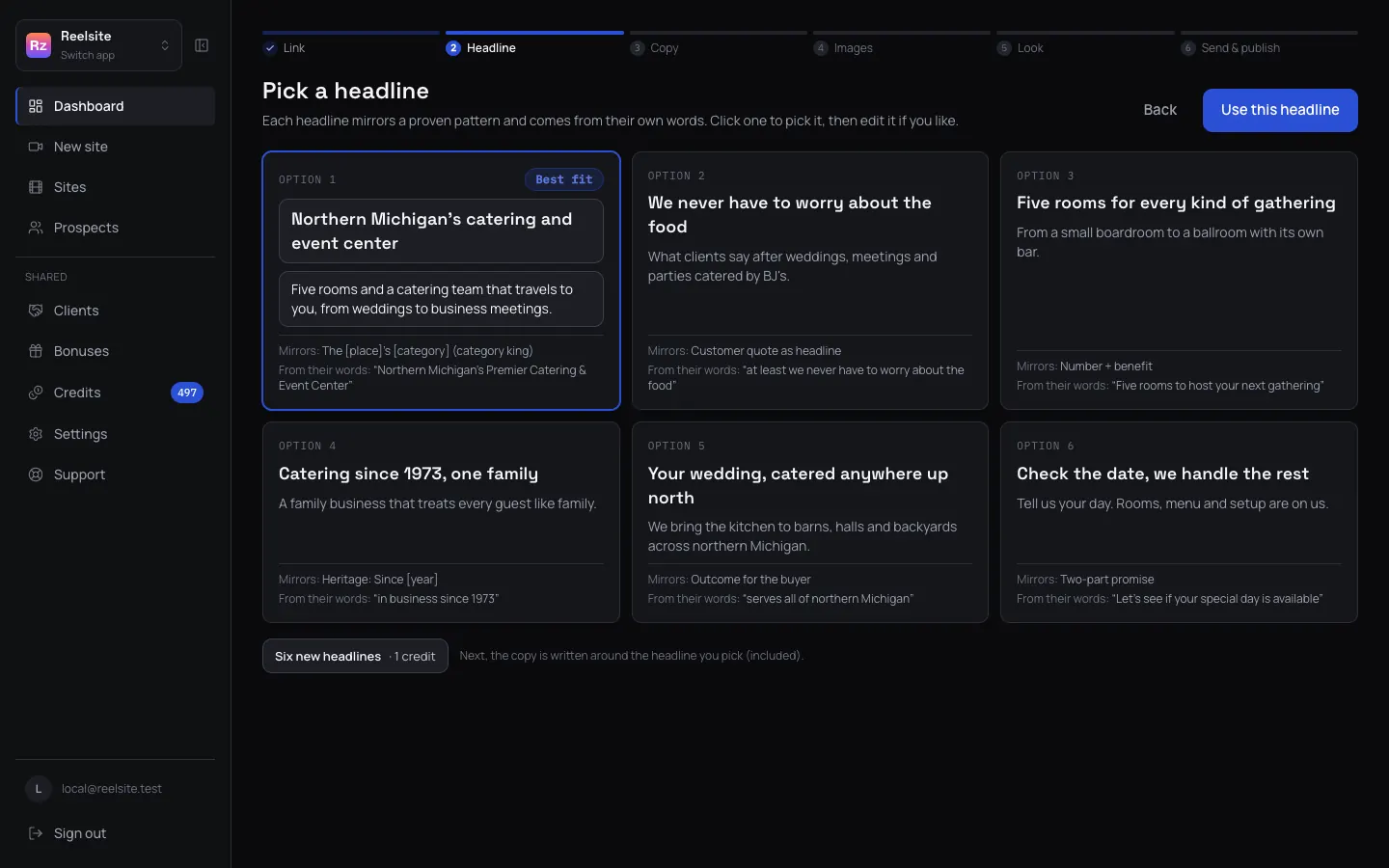The height and width of the screenshot is (868, 1389).
Task: Click the Clients handshake icon
Action: [36, 311]
